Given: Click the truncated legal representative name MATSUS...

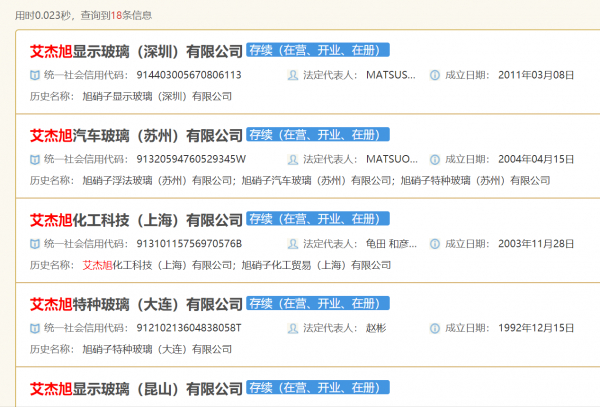Looking at the screenshot, I should pos(391,75).
